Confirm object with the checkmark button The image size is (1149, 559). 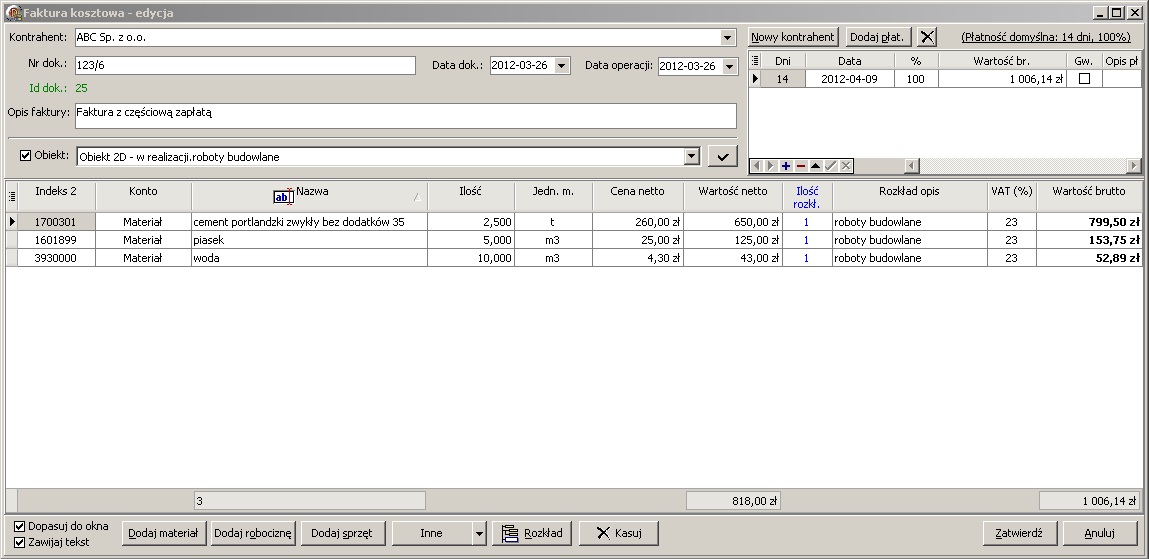(x=723, y=156)
